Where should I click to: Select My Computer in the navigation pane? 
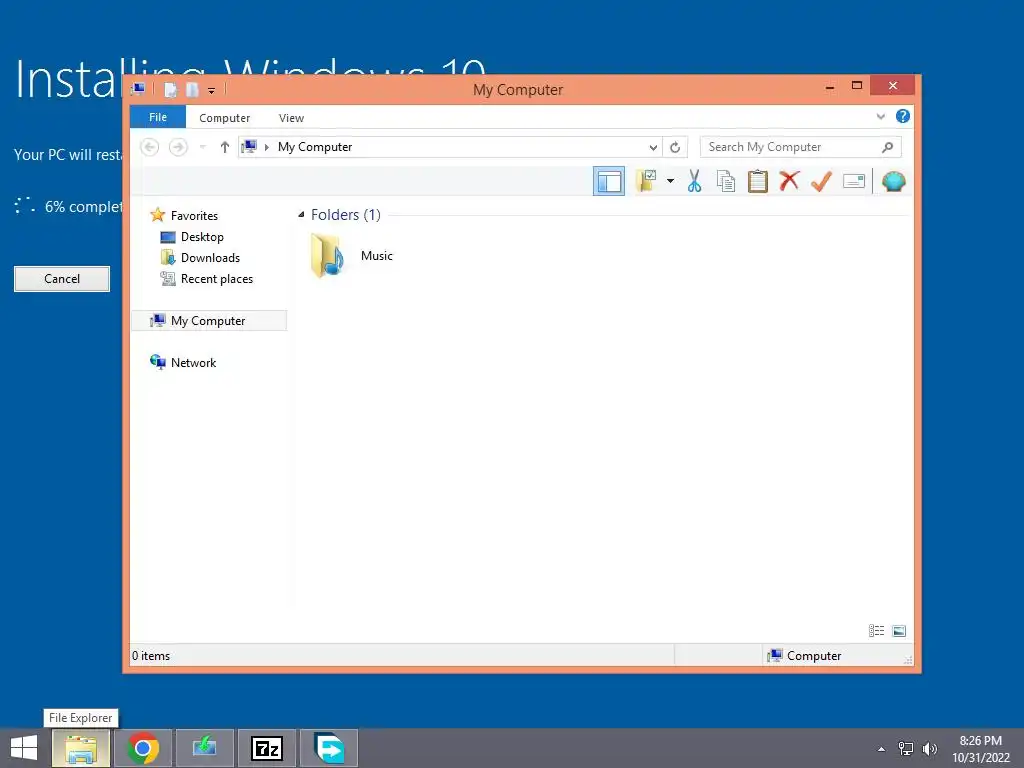pyautogui.click(x=208, y=321)
